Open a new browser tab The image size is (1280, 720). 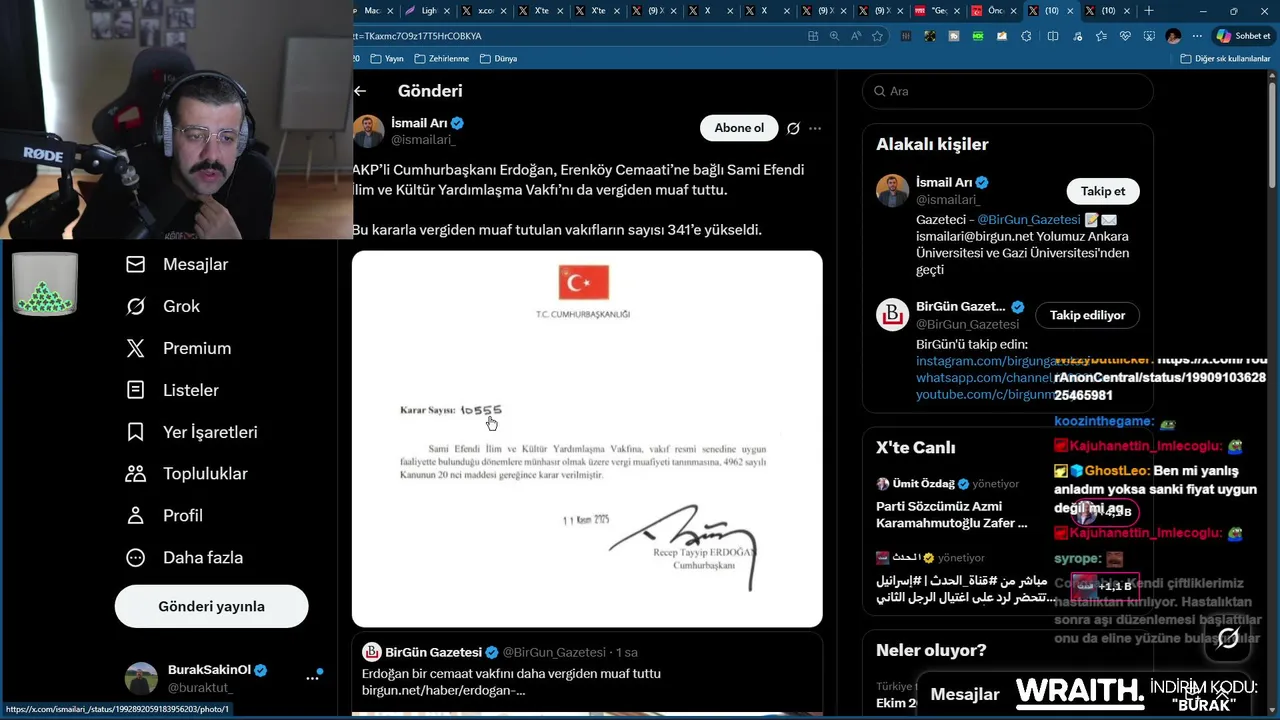pos(1148,11)
